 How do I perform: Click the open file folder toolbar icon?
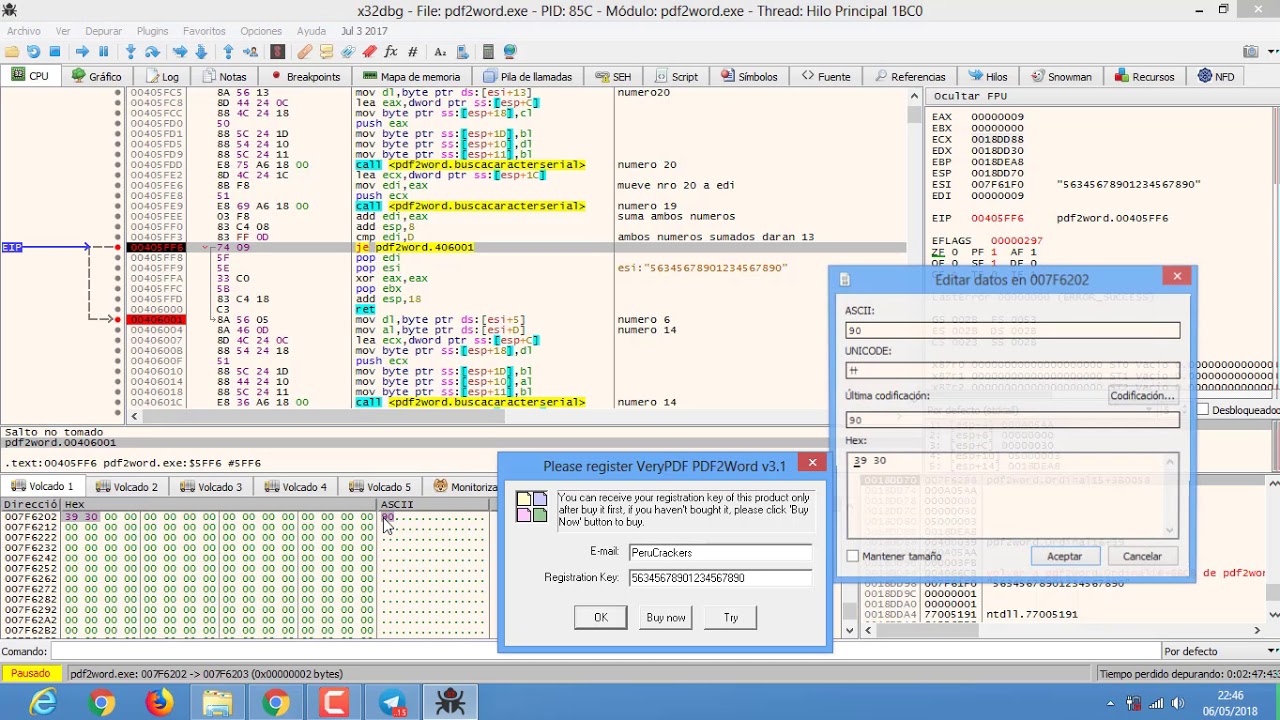click(x=12, y=51)
